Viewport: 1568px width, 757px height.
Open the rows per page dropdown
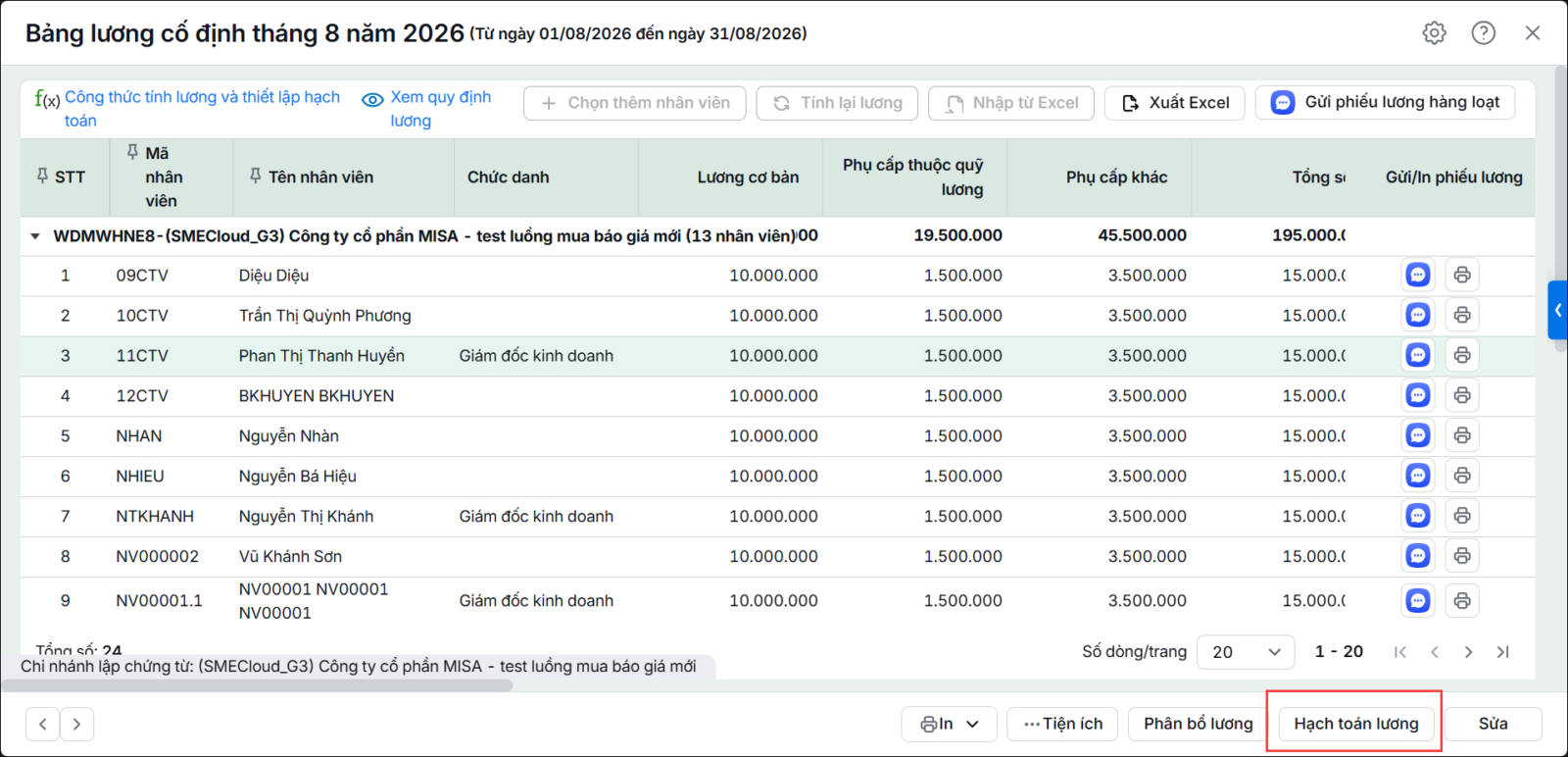1246,652
